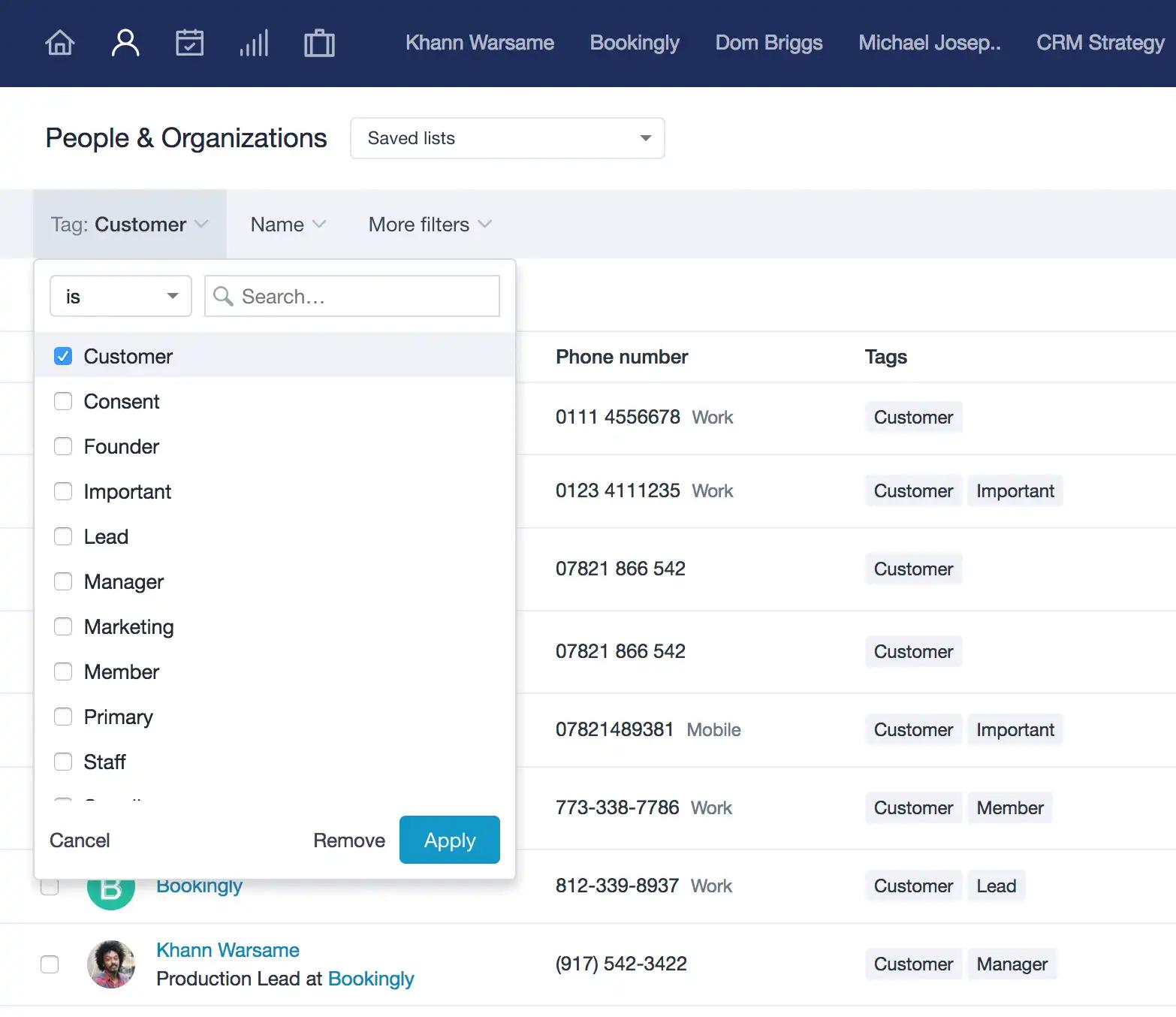Click the green Bookingly organization avatar

coord(111,891)
